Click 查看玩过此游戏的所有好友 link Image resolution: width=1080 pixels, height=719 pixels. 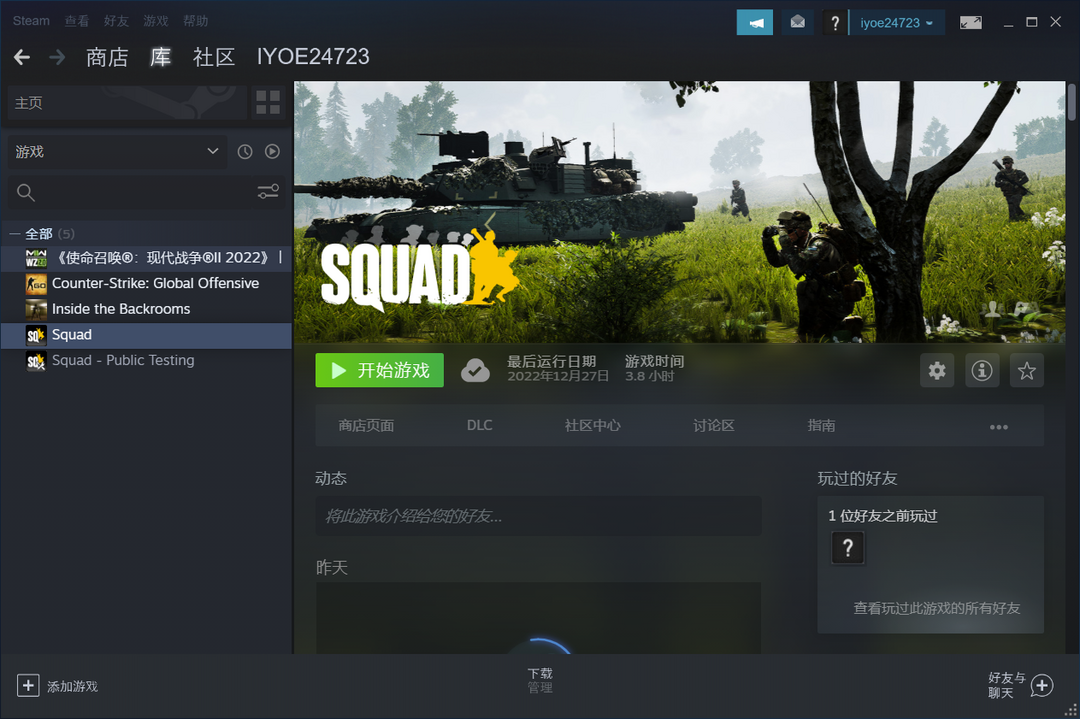[x=936, y=608]
